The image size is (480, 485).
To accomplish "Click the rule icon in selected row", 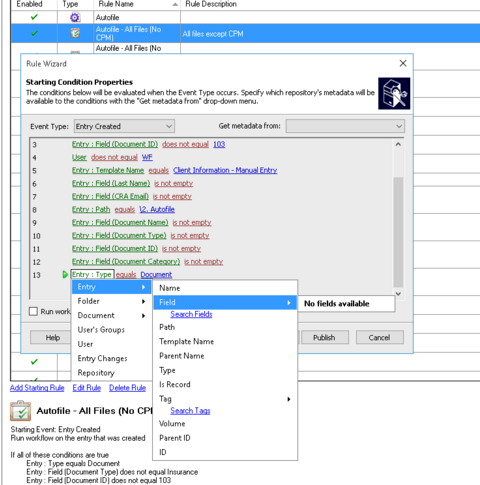I will coord(75,33).
